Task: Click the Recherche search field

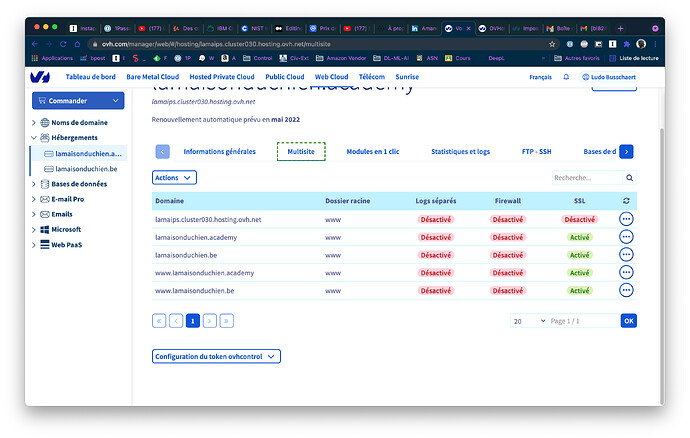Action: [587, 178]
